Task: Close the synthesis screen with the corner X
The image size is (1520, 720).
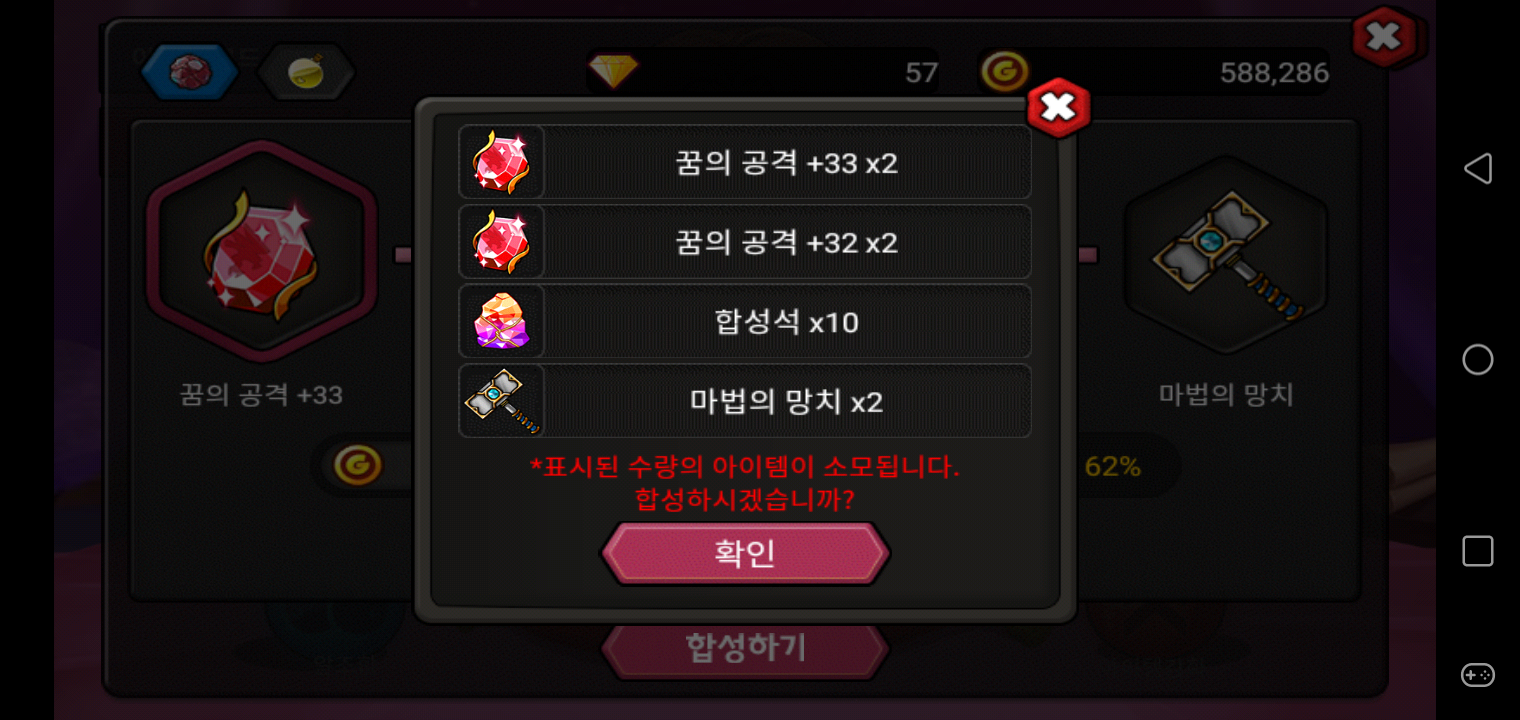Action: pyautogui.click(x=1385, y=37)
